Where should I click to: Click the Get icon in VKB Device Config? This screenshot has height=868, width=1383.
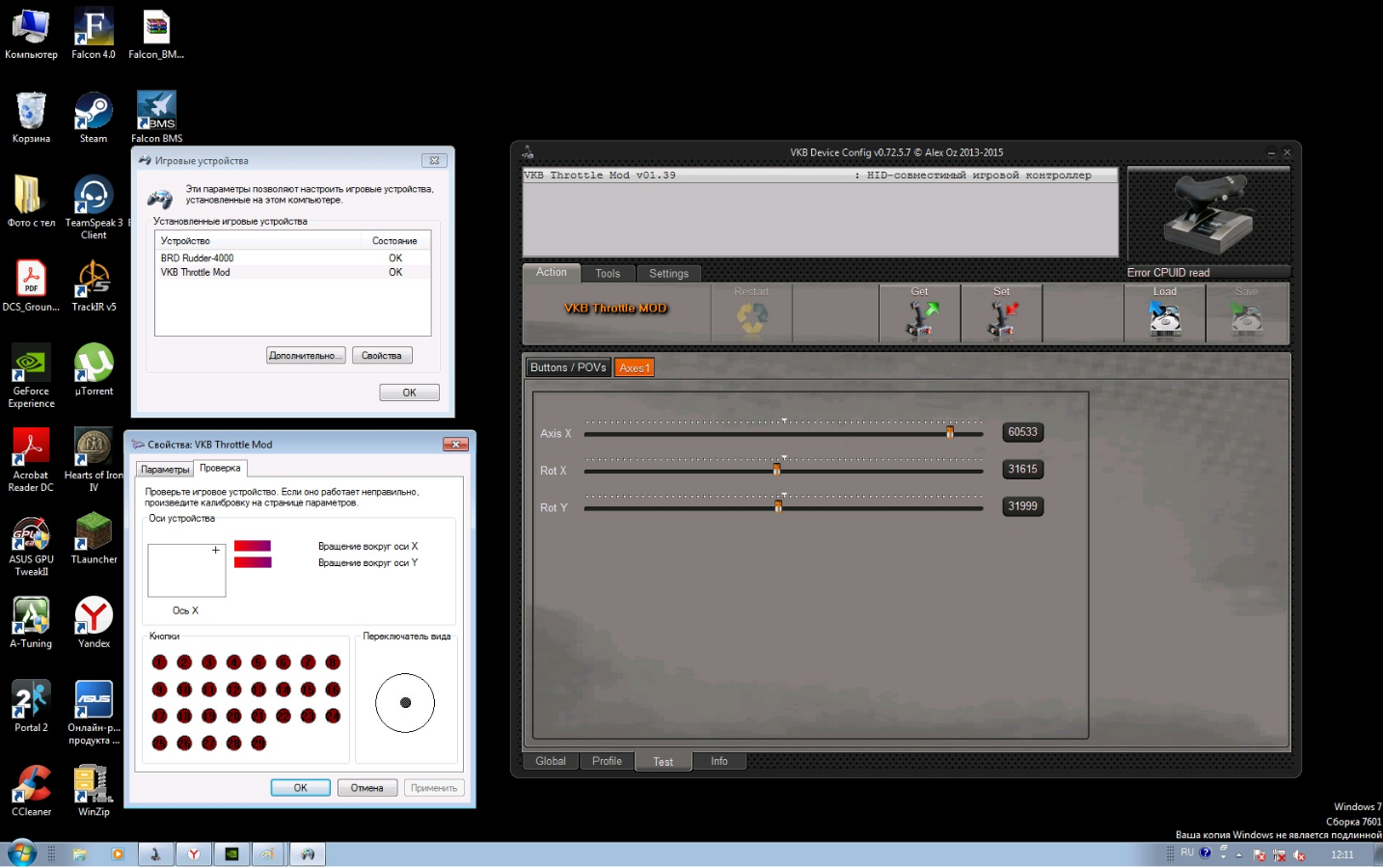pos(920,313)
